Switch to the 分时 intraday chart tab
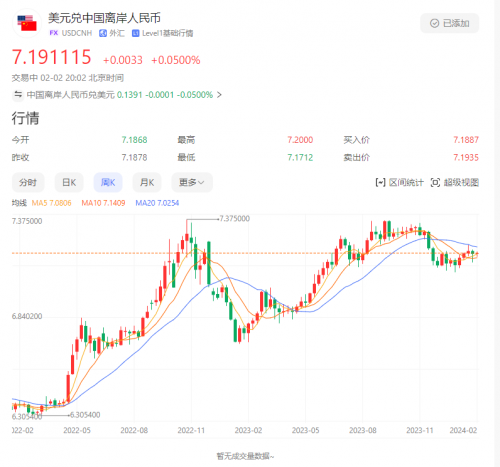 click(x=28, y=183)
